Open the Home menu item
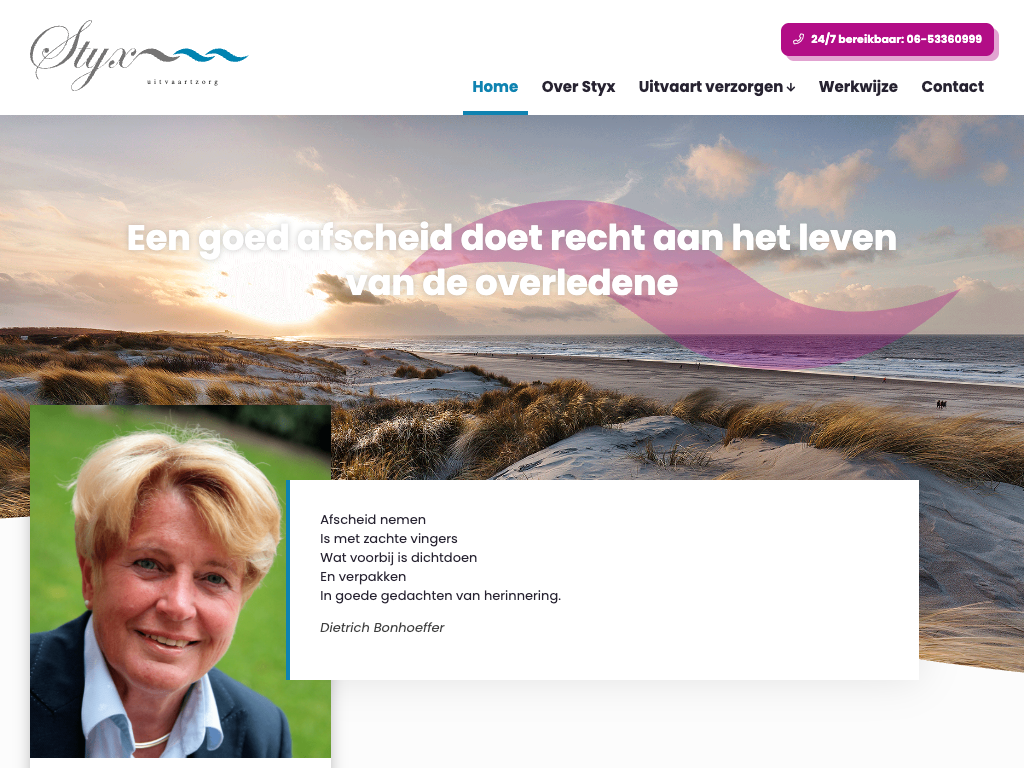The image size is (1024, 768). pyautogui.click(x=495, y=86)
